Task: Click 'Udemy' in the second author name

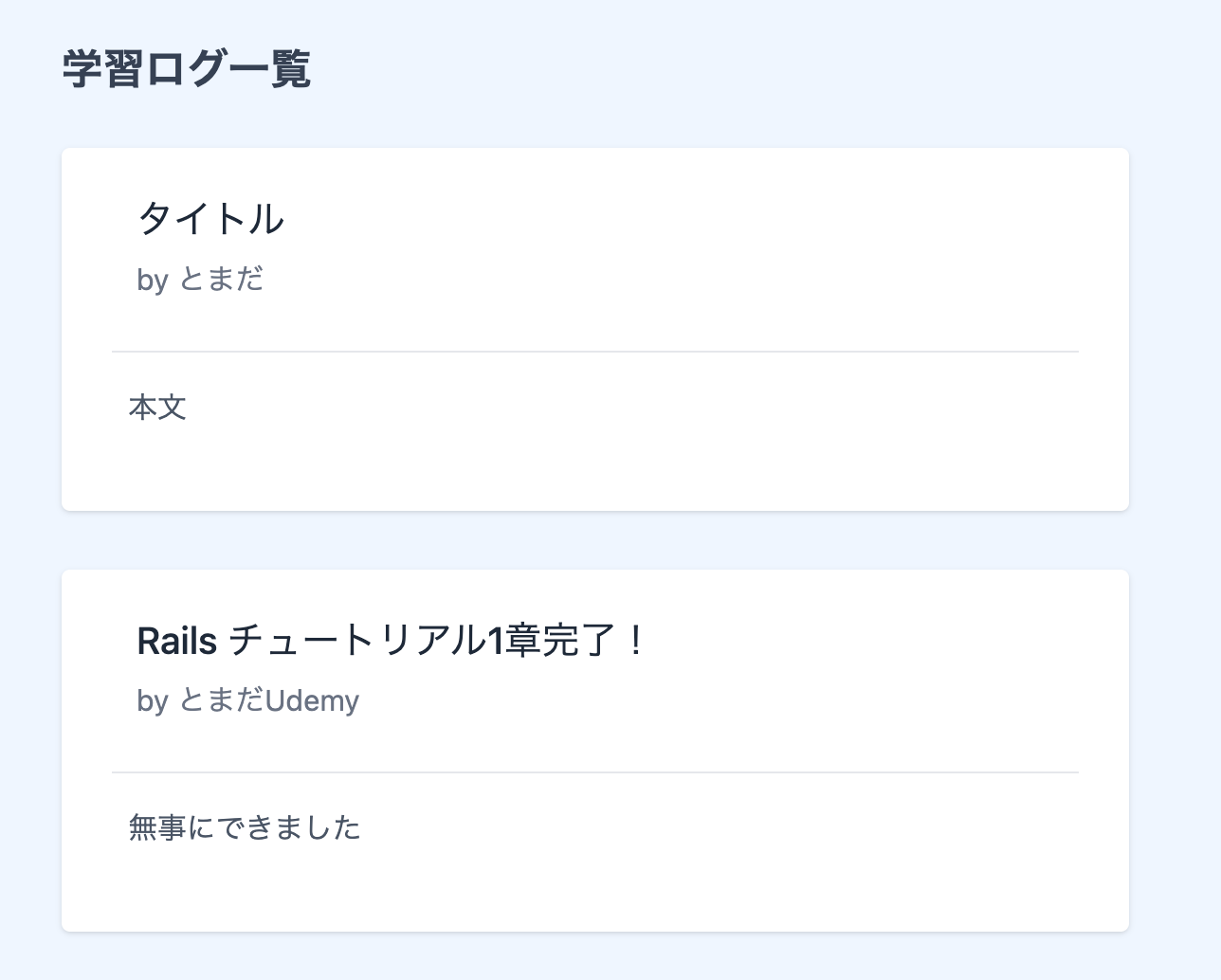Action: (312, 701)
